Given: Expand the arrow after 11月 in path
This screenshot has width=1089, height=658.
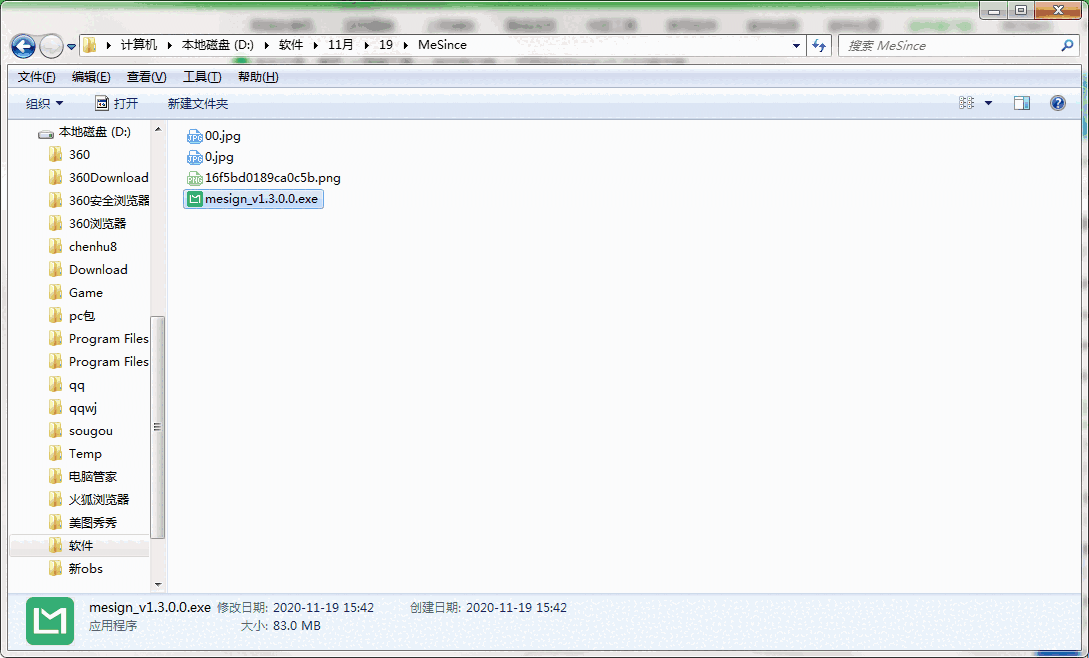Looking at the screenshot, I should [x=366, y=45].
